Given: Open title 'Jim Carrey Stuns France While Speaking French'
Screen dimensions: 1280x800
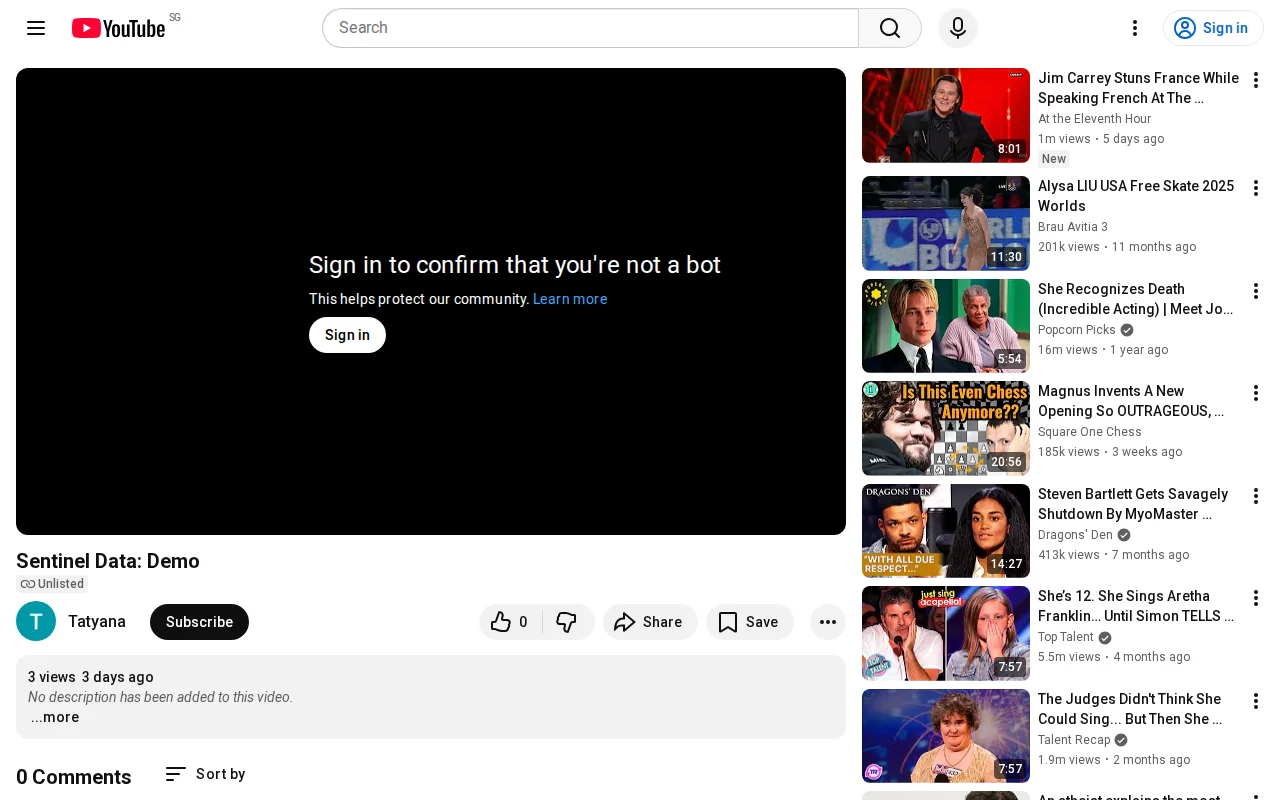Looking at the screenshot, I should [x=1138, y=88].
